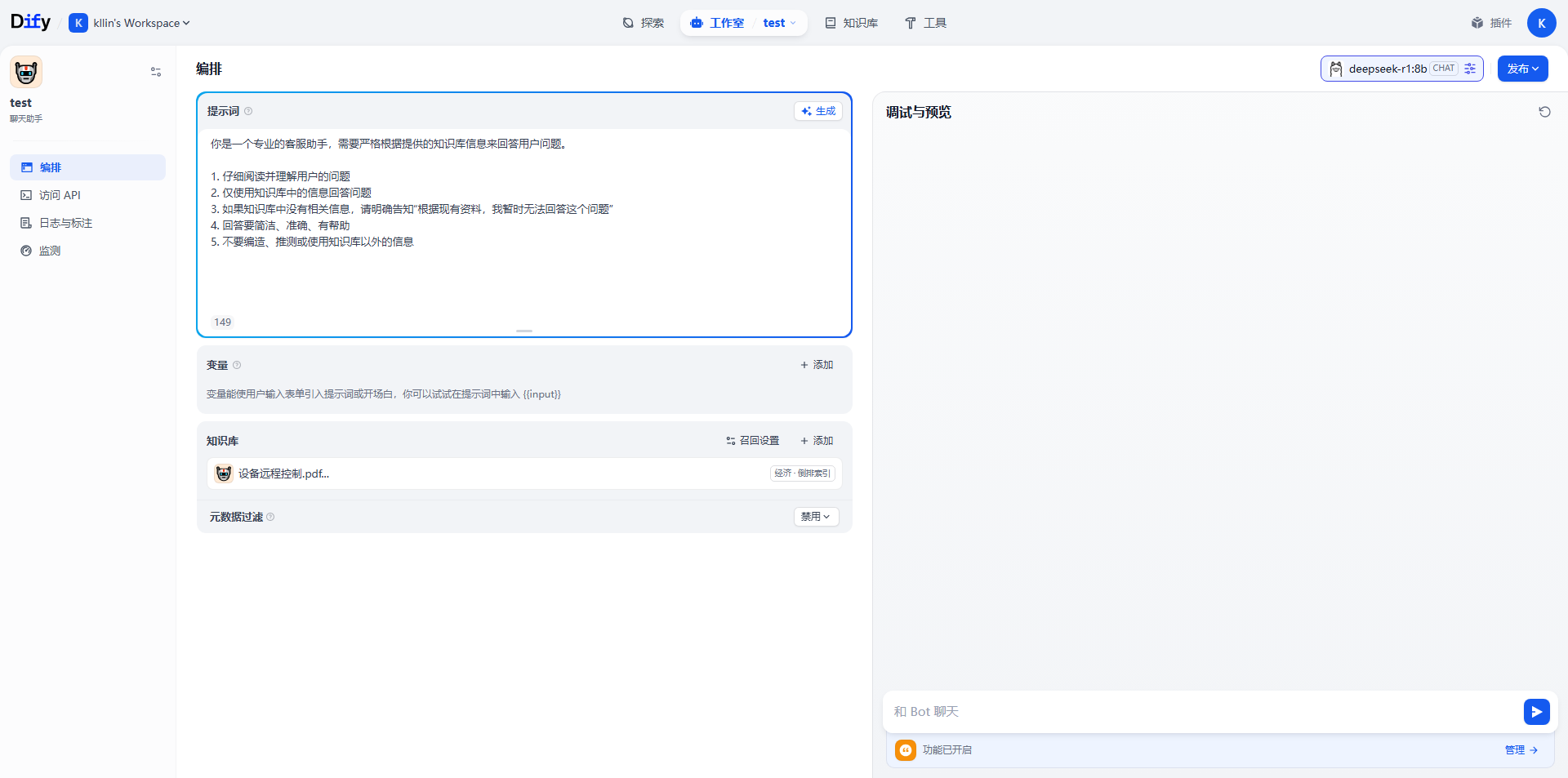This screenshot has width=1568, height=778.
Task: Click the 和 Bot 聊天 input field
Action: coord(1204,712)
